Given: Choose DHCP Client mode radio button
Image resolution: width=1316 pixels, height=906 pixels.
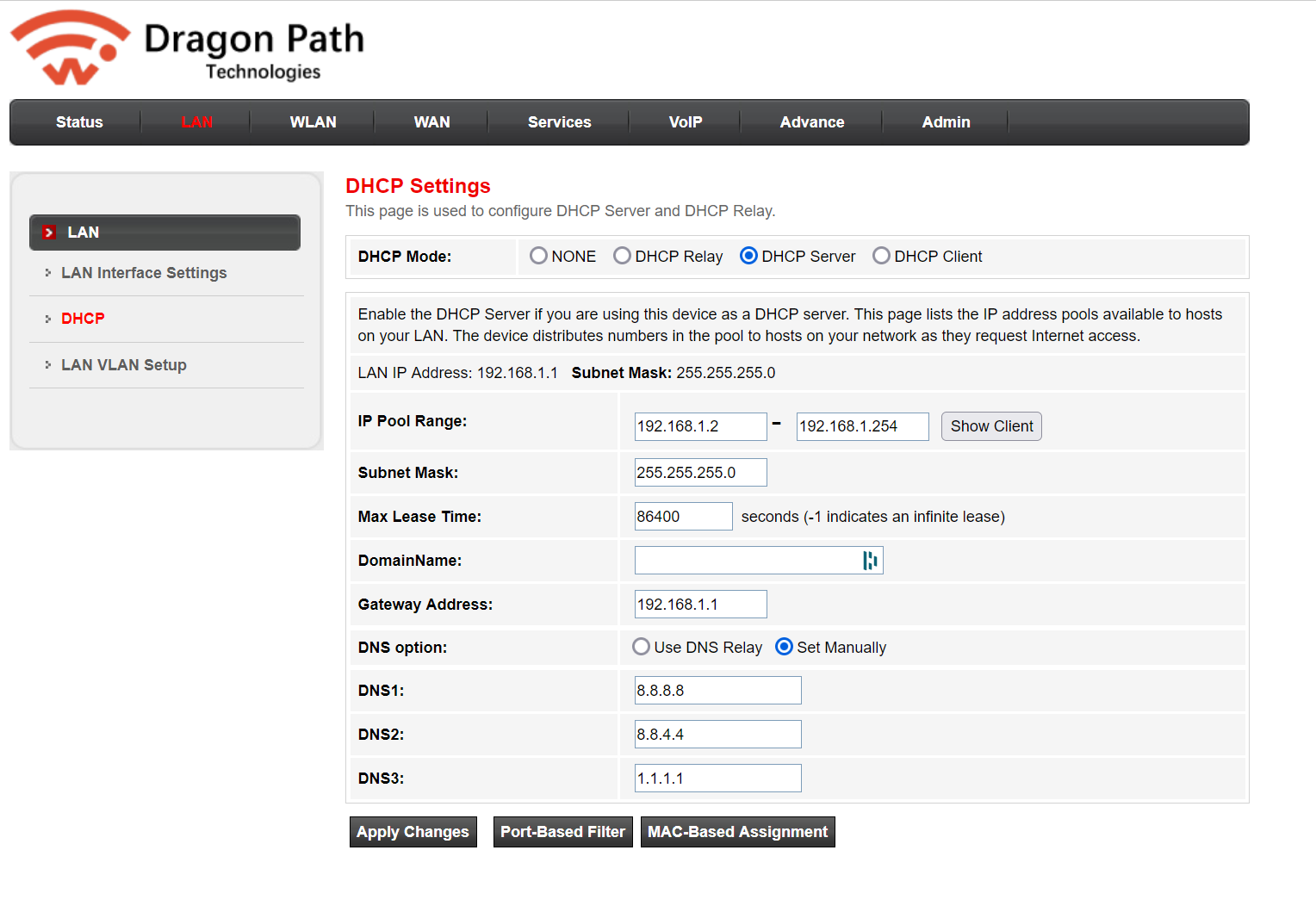Looking at the screenshot, I should pos(881,256).
